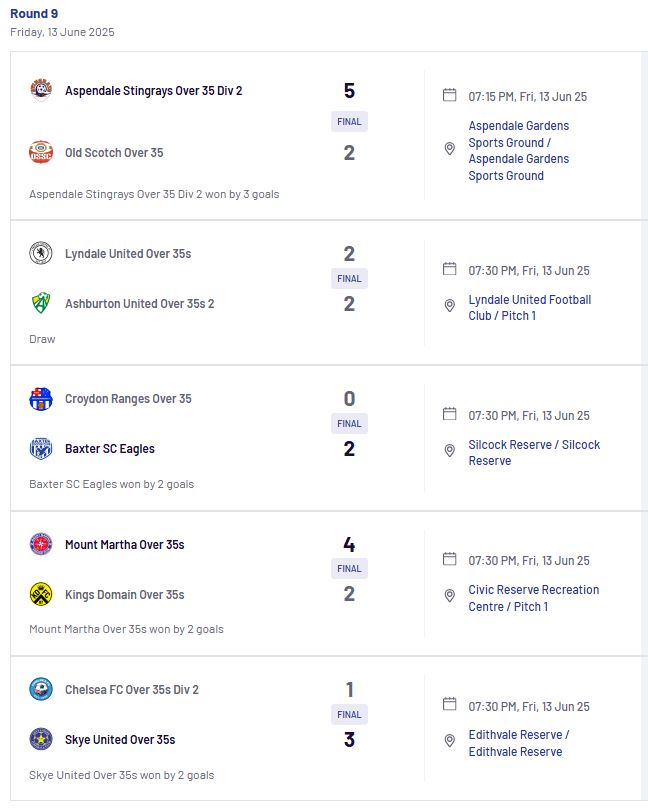648x808 pixels.
Task: Click location pin icon beside Edithvale Reserve
Action: 450,740
